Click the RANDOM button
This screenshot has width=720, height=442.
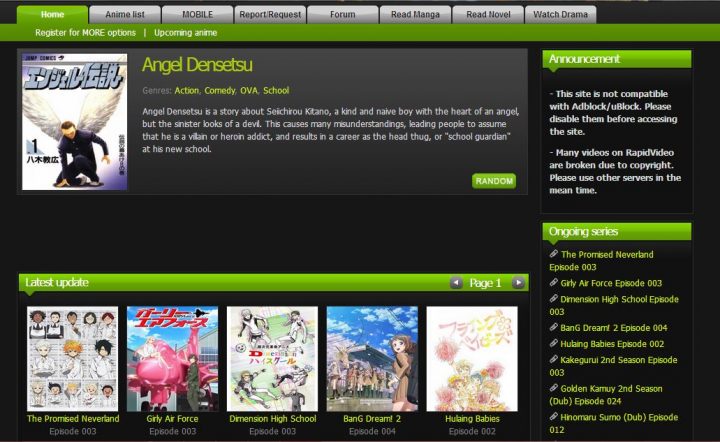pyautogui.click(x=494, y=181)
